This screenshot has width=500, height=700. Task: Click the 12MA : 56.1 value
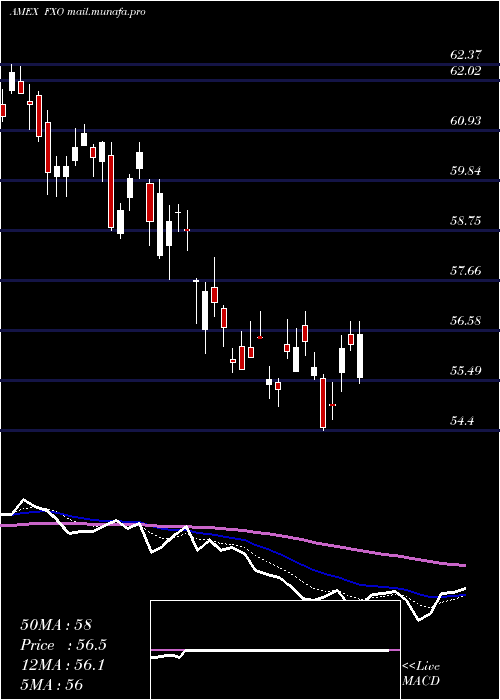point(62,665)
